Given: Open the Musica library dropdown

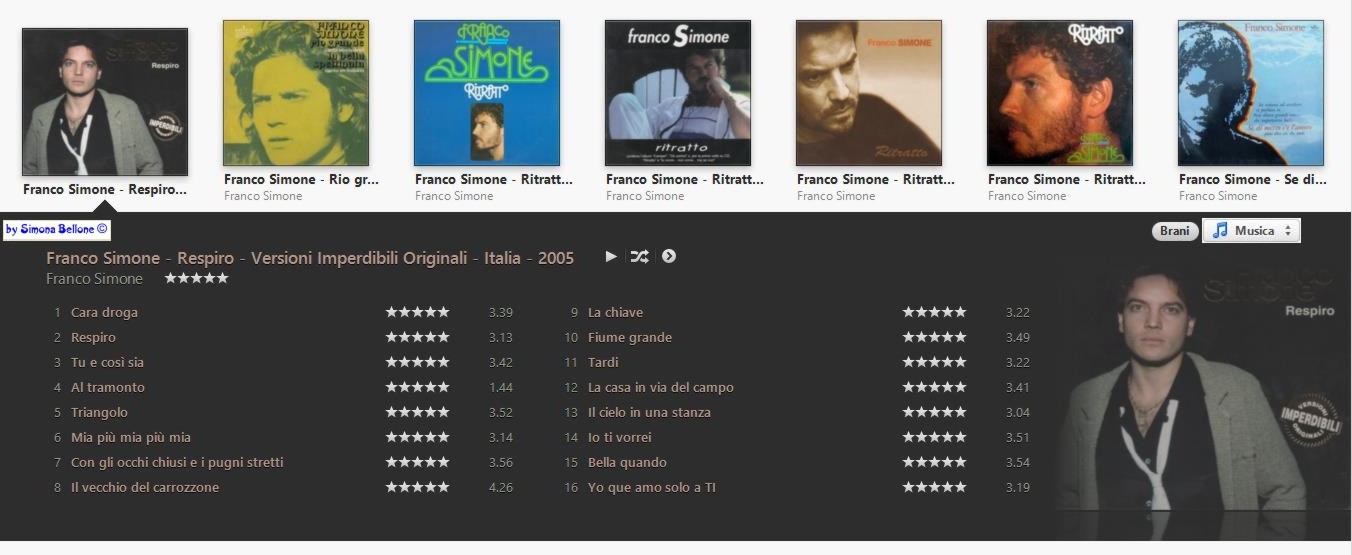Looking at the screenshot, I should [x=1251, y=231].
